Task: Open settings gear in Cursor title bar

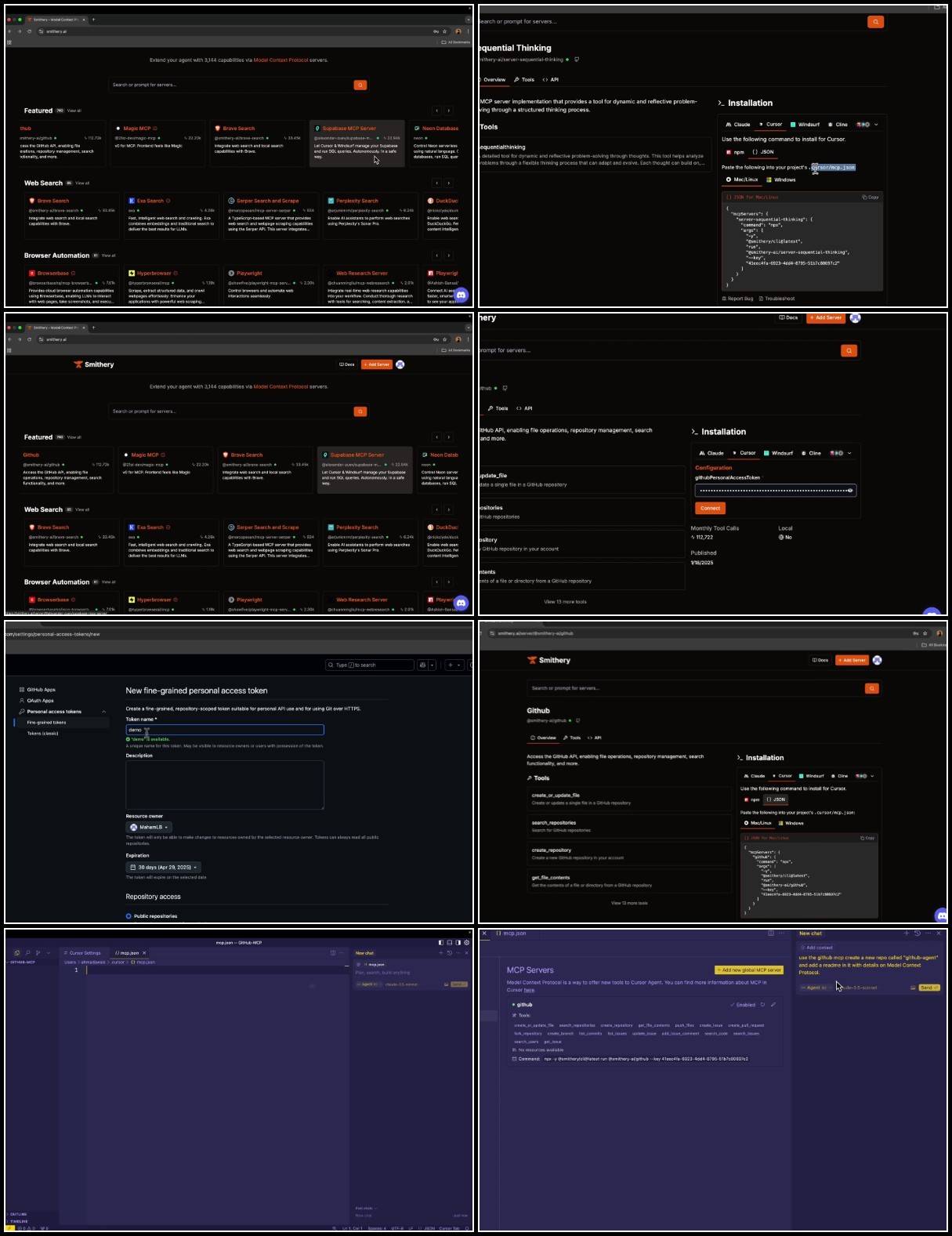Action: click(466, 943)
